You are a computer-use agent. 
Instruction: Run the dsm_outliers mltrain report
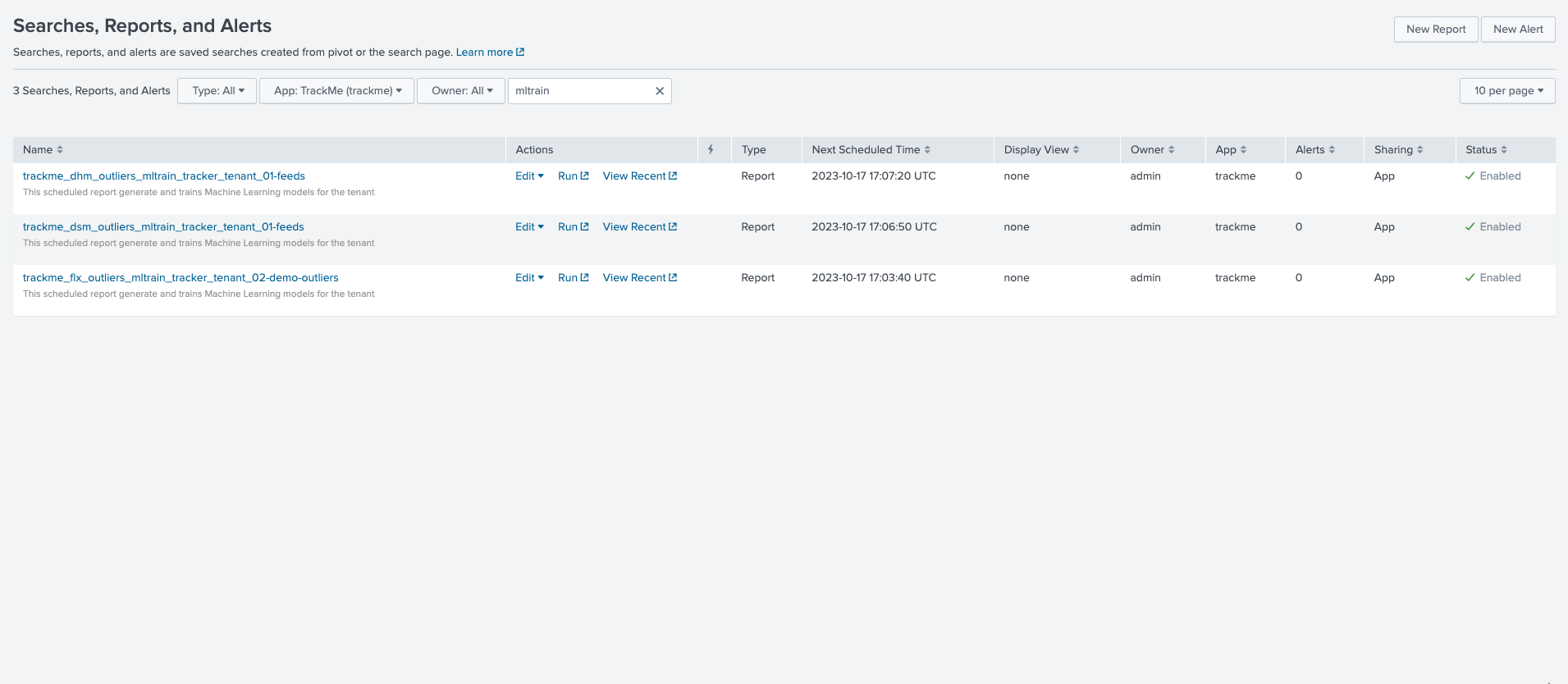point(573,227)
